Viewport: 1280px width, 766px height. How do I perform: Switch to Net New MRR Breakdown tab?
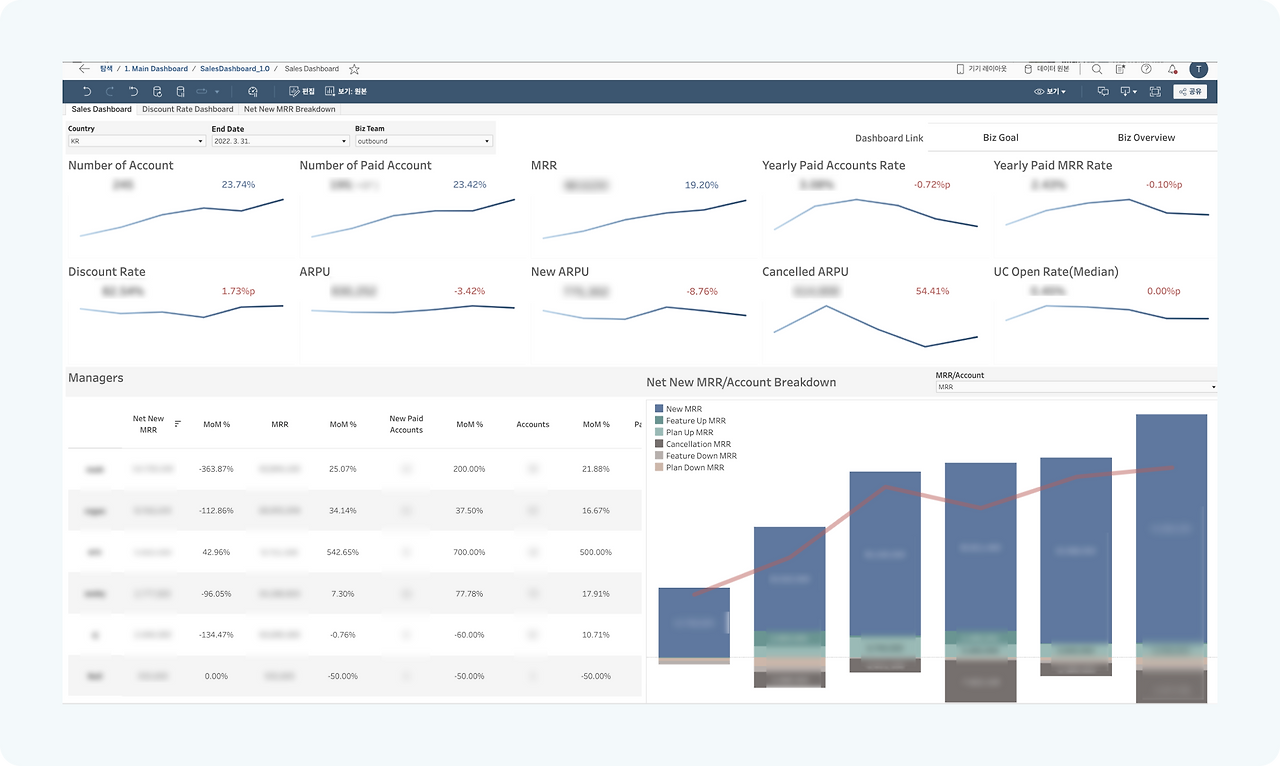pos(290,109)
